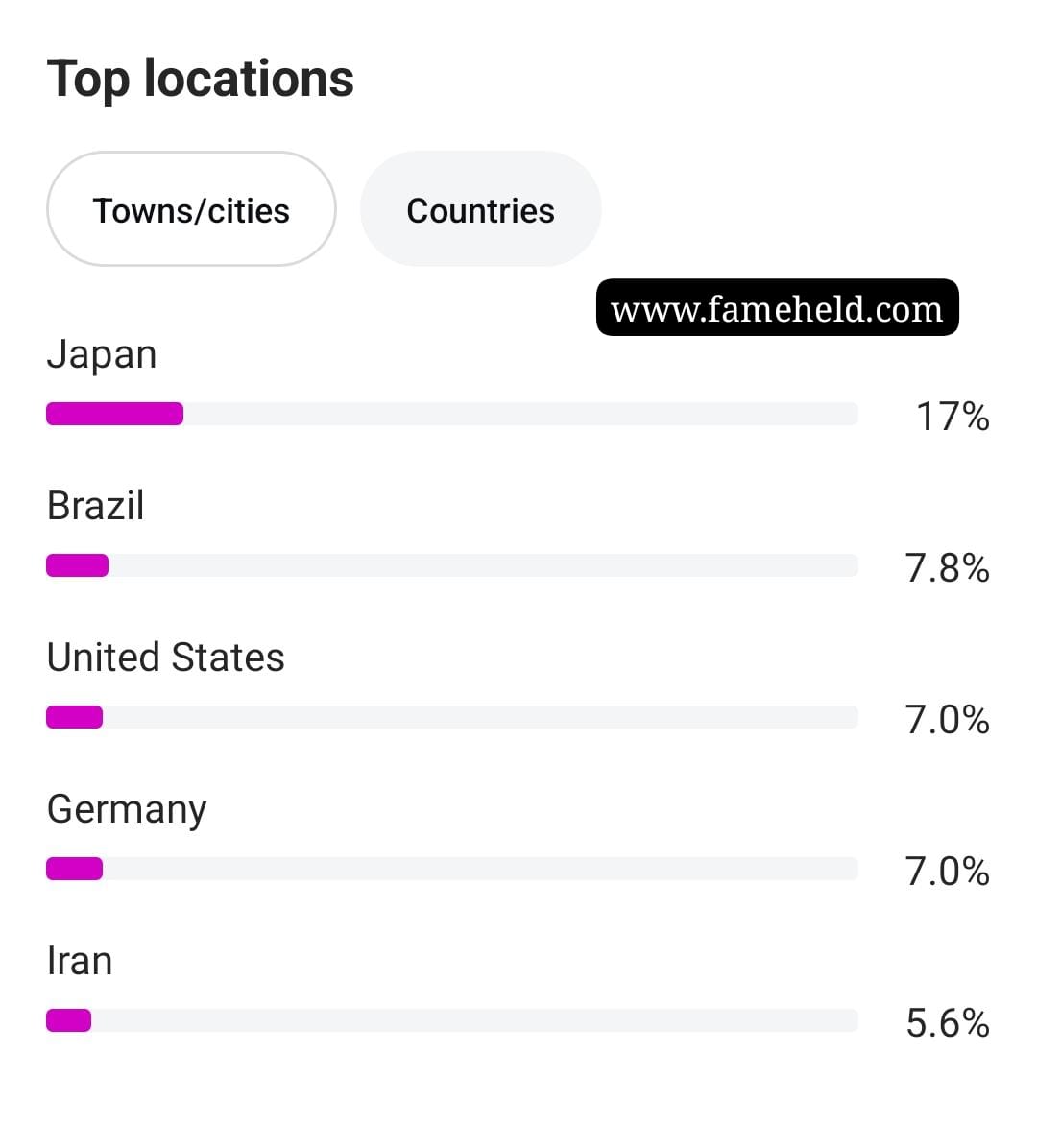Click the 5.6% value for Iran

948,1023
